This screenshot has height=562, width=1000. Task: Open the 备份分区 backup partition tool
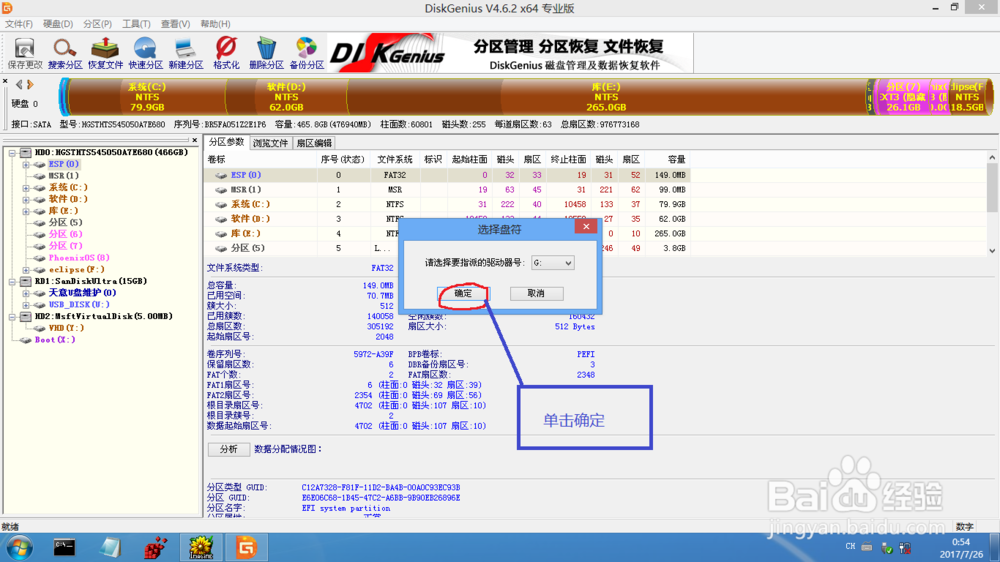(x=307, y=53)
